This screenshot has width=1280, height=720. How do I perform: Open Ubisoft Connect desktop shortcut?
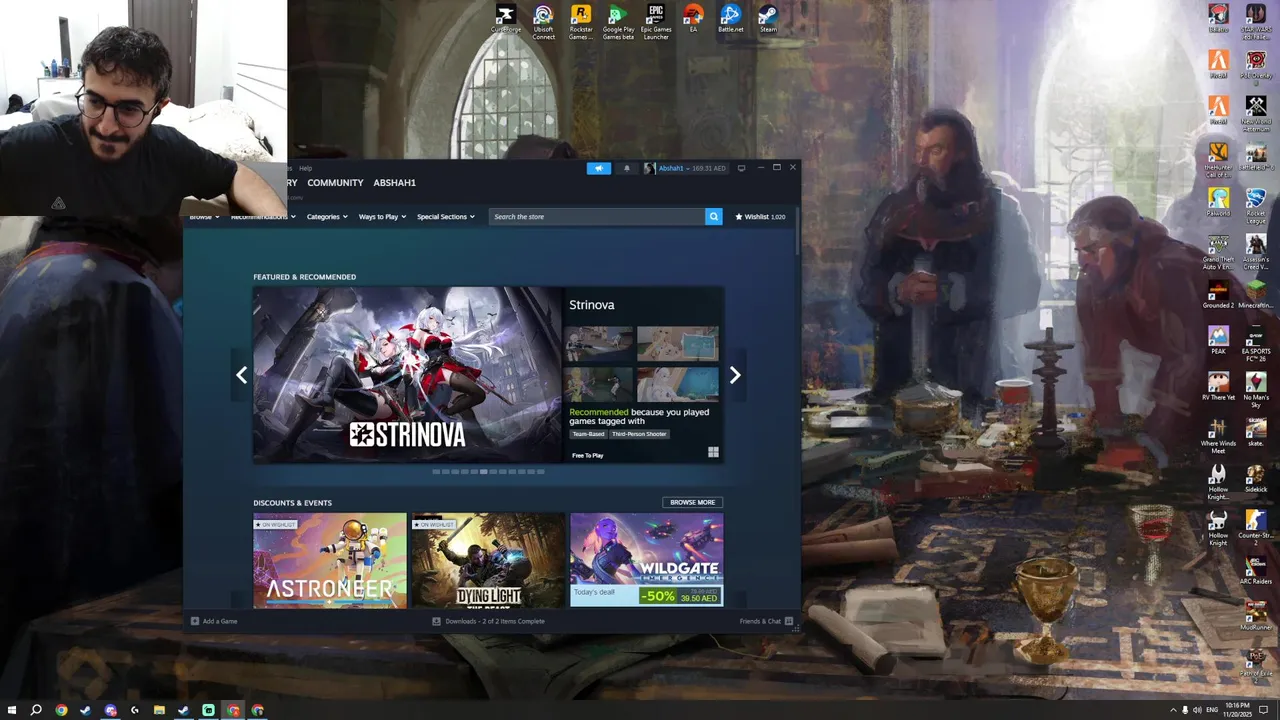(x=543, y=21)
